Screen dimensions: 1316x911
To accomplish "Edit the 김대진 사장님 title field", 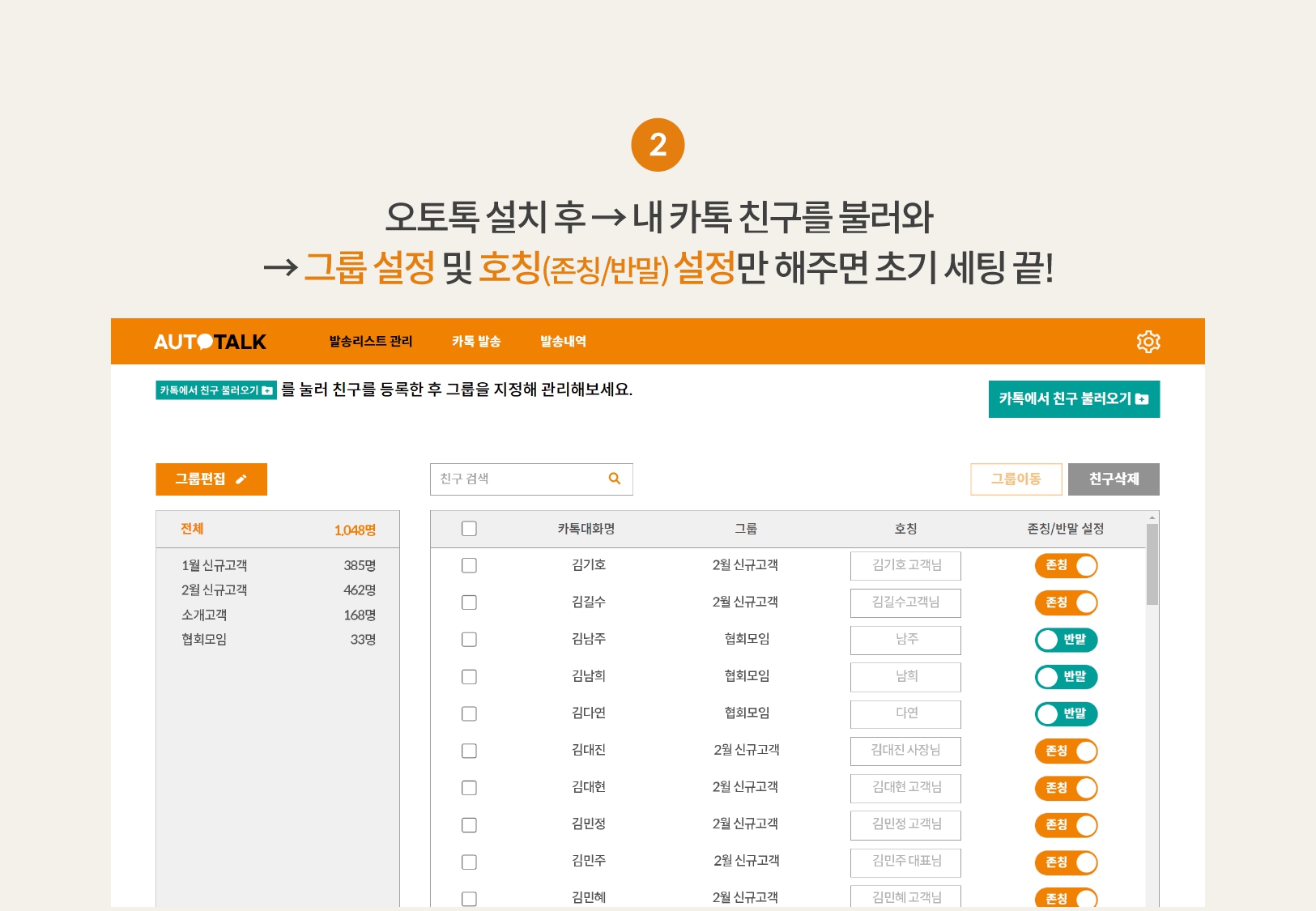I will click(905, 751).
